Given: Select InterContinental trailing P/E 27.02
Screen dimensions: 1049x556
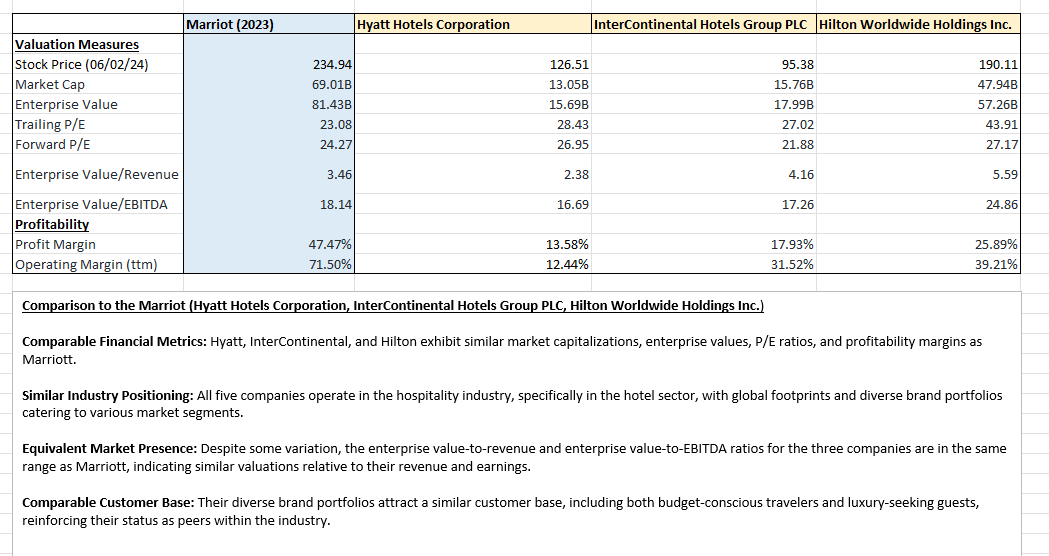Looking at the screenshot, I should click(x=704, y=124).
